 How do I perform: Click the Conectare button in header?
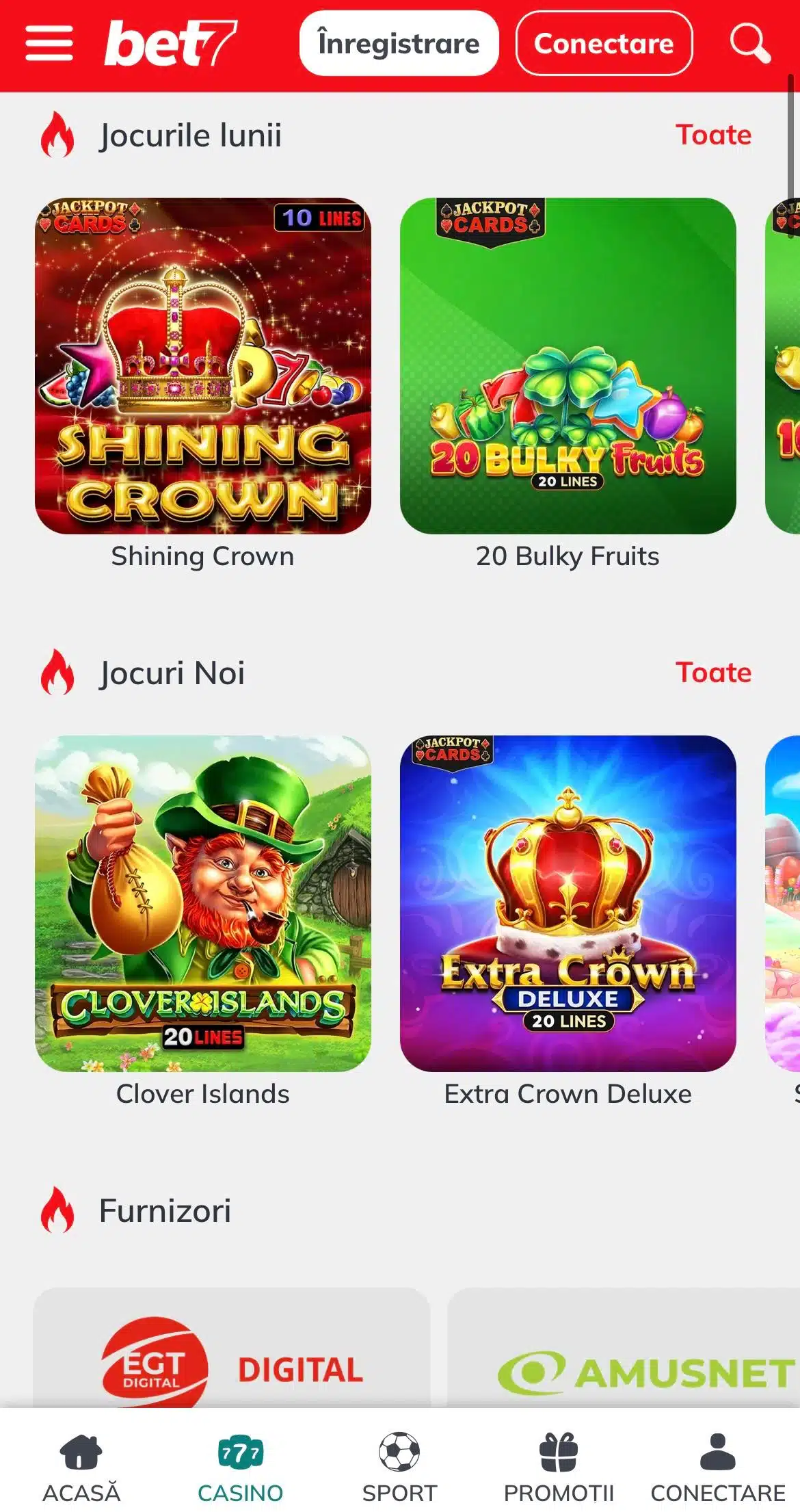pos(604,43)
